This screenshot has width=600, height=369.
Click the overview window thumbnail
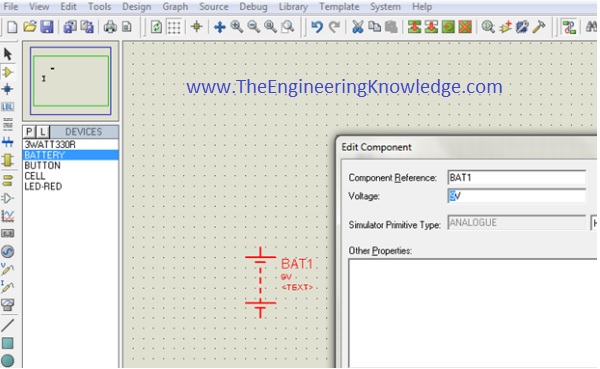point(71,81)
